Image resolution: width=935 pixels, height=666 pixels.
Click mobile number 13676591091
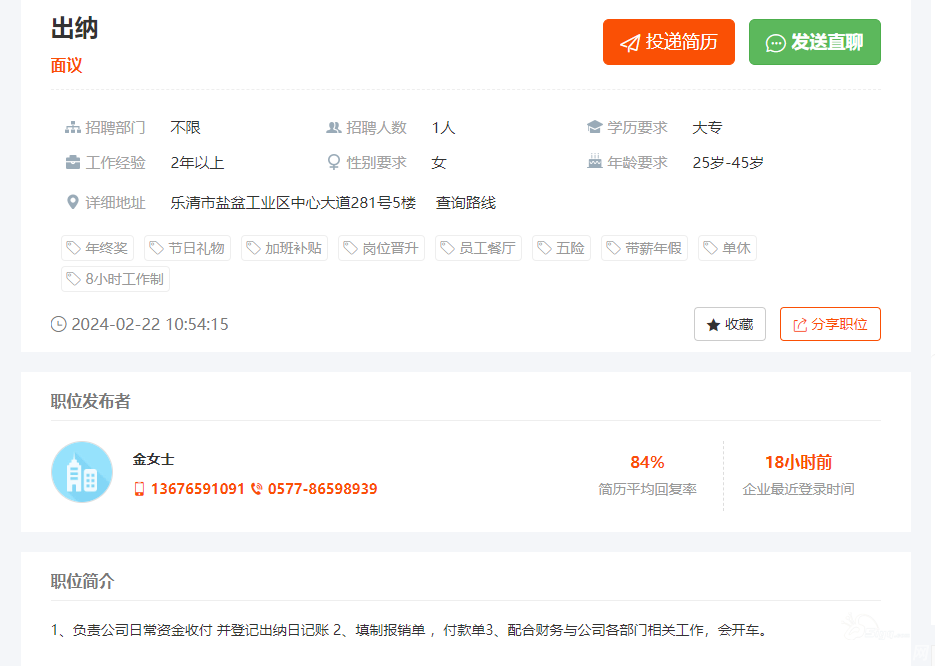click(197, 489)
